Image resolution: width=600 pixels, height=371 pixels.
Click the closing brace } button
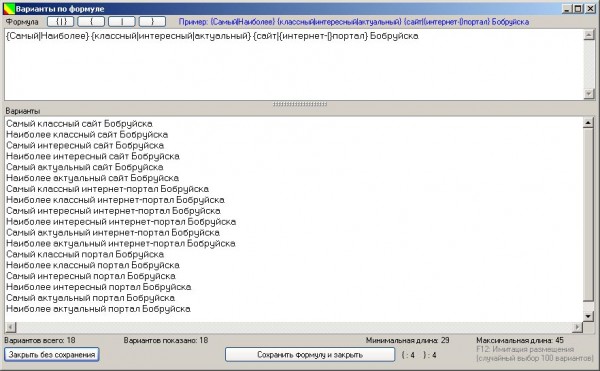click(152, 22)
